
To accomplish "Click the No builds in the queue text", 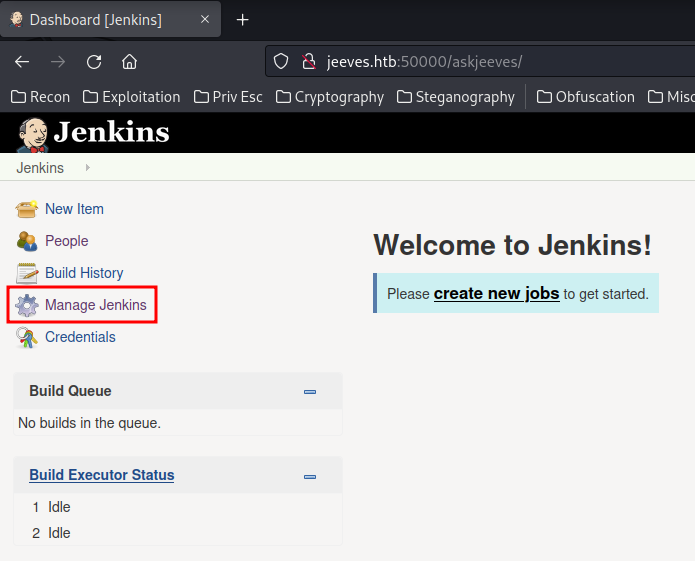I will tap(90, 423).
